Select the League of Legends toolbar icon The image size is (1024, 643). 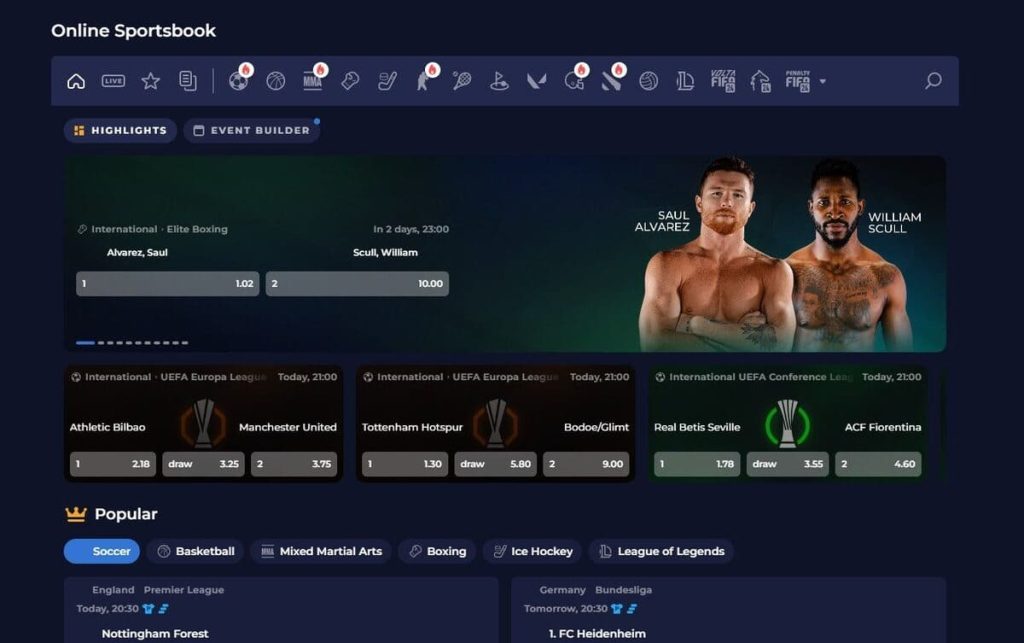(685, 81)
